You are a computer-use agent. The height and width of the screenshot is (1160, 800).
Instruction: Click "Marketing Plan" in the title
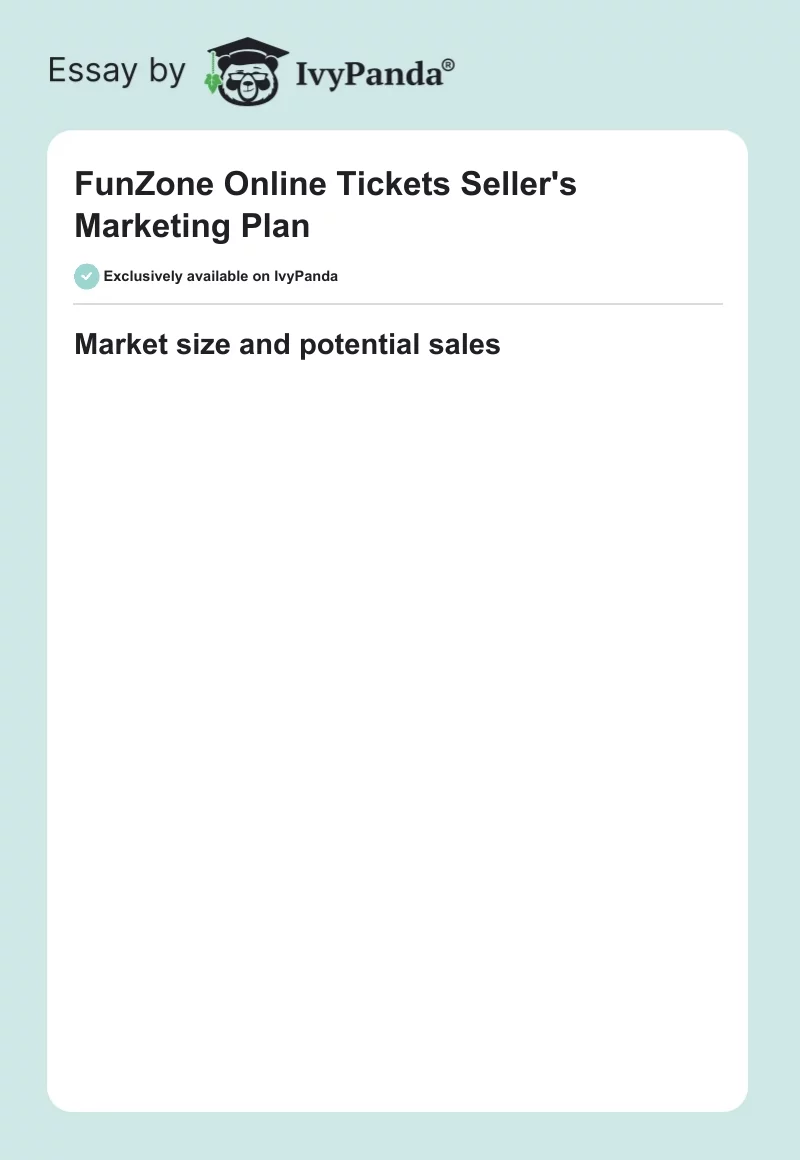click(x=192, y=226)
